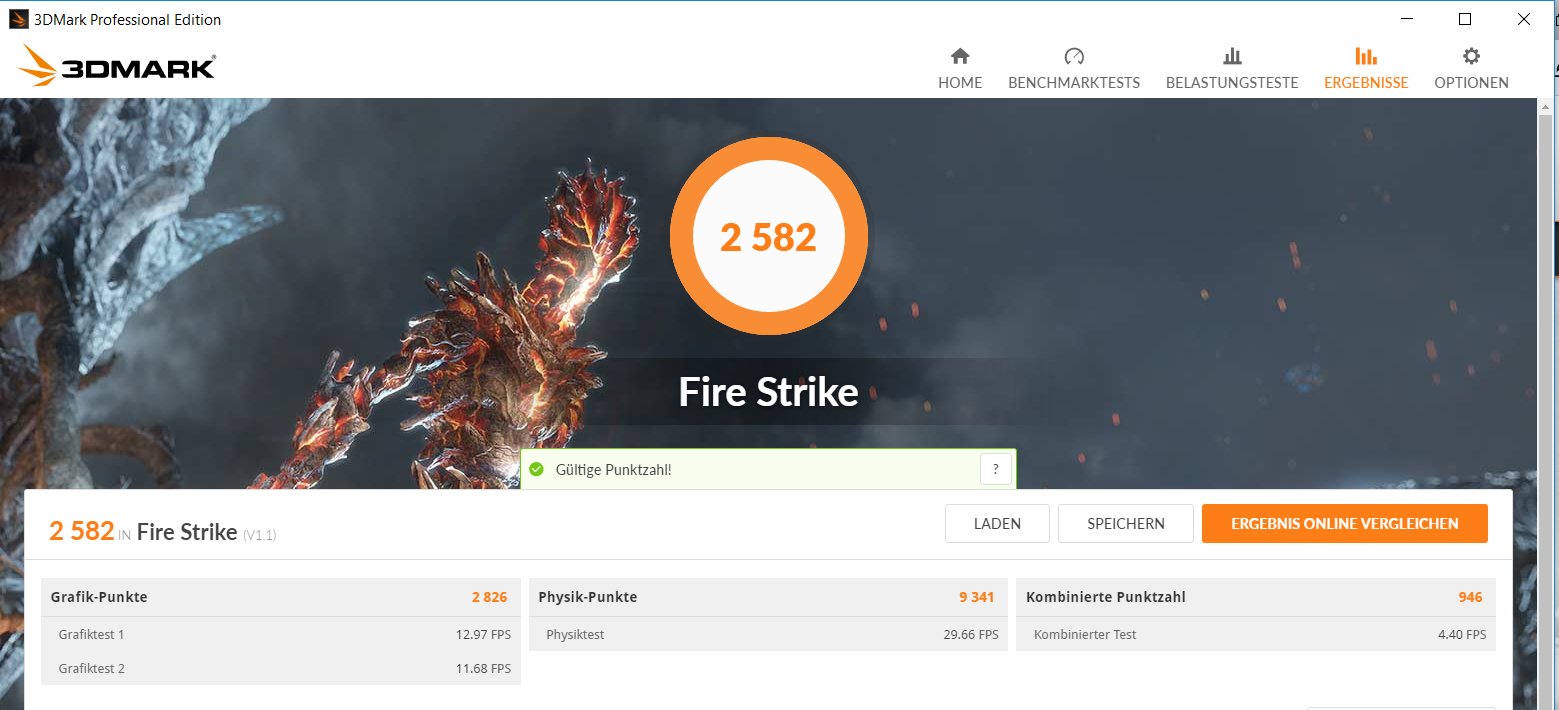
Task: Select the ERGEBNISSE tab
Action: pyautogui.click(x=1366, y=69)
